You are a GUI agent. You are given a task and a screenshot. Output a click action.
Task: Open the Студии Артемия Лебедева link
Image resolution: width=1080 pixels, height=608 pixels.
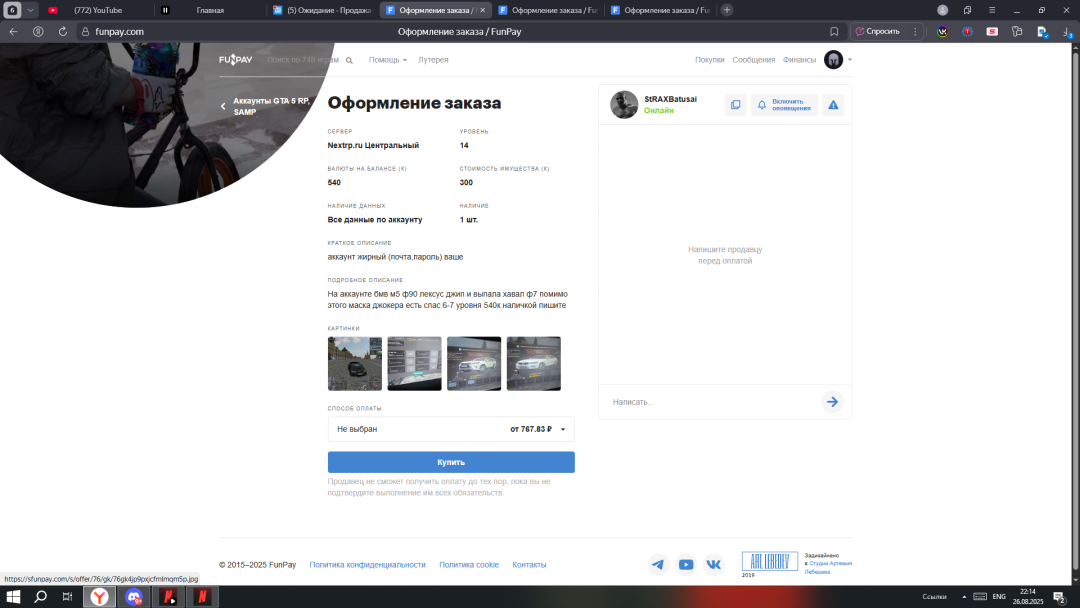pyautogui.click(x=830, y=567)
